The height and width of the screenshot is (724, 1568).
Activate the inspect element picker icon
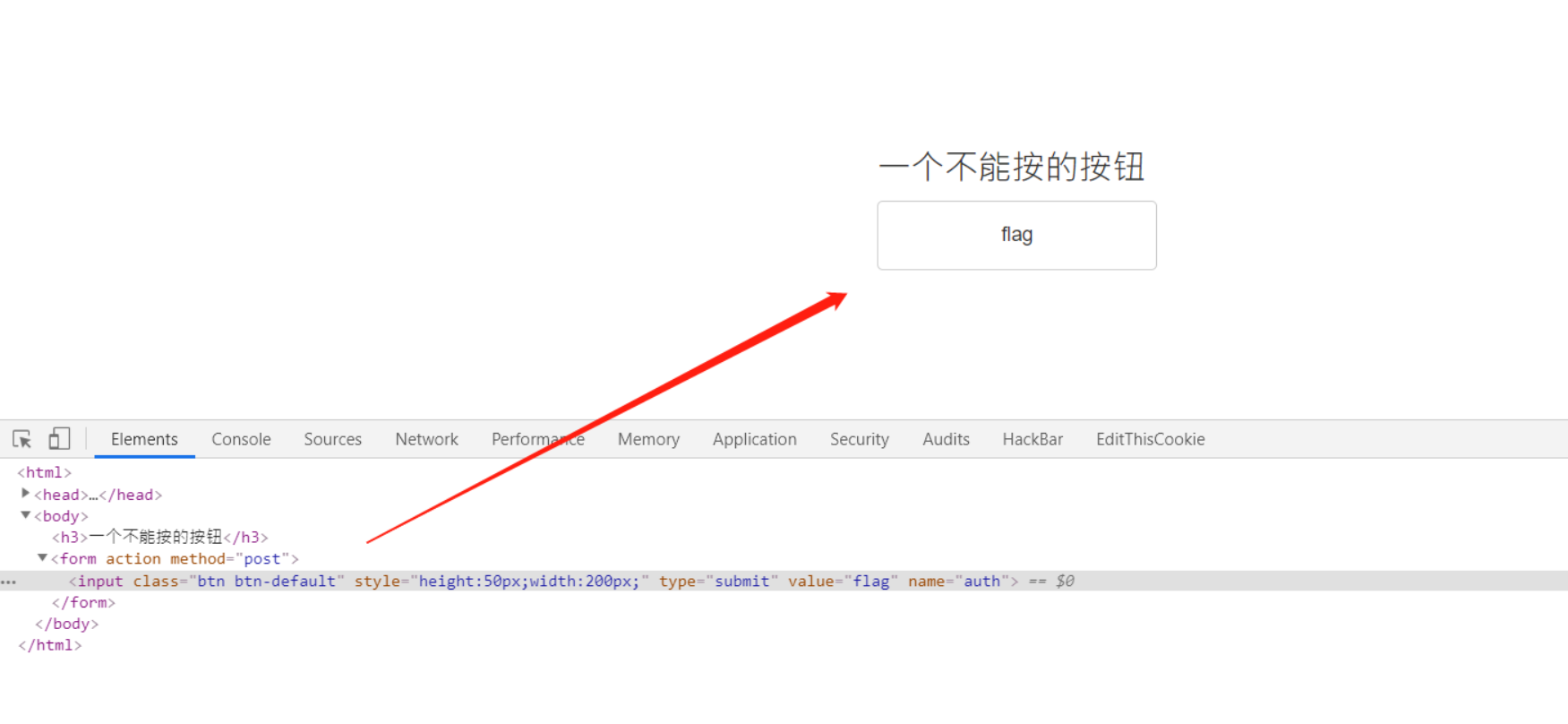pyautogui.click(x=22, y=439)
